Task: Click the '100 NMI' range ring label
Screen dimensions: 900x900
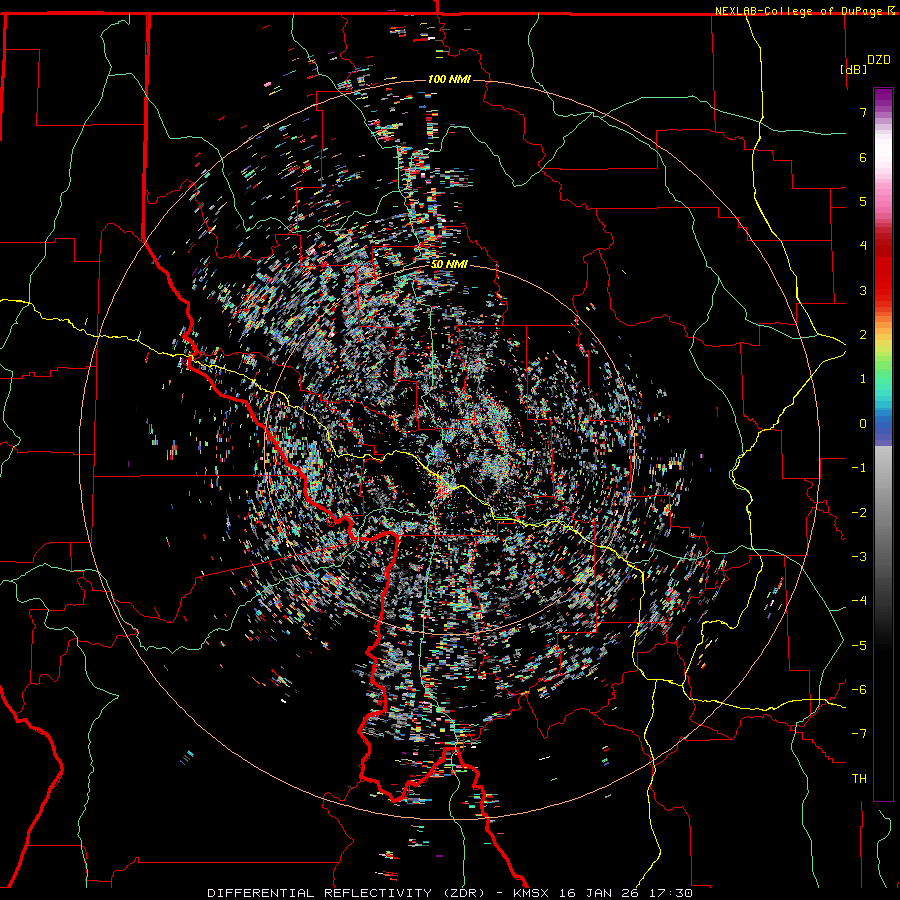Action: (x=449, y=79)
